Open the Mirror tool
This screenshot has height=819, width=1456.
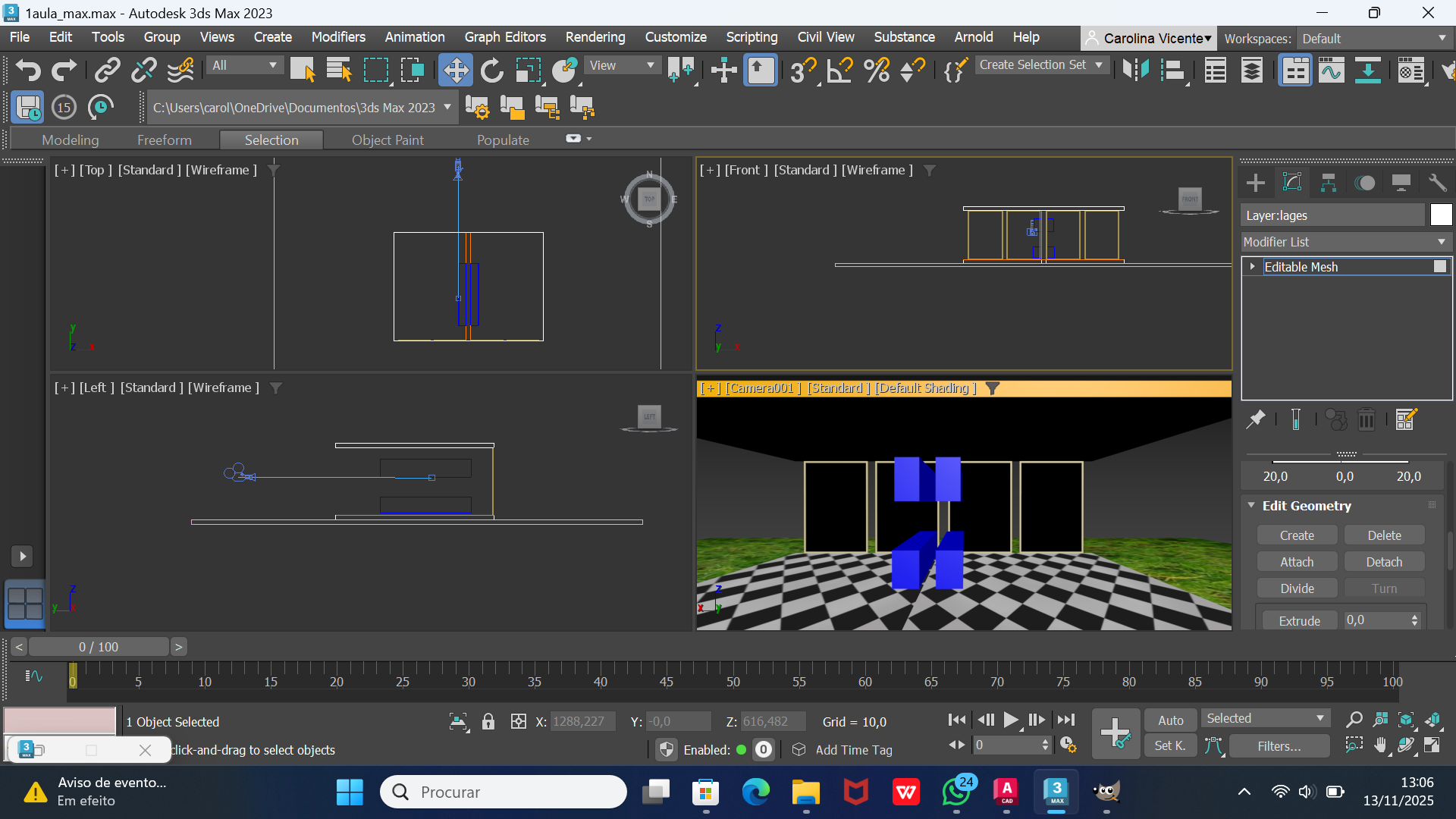pos(1135,71)
